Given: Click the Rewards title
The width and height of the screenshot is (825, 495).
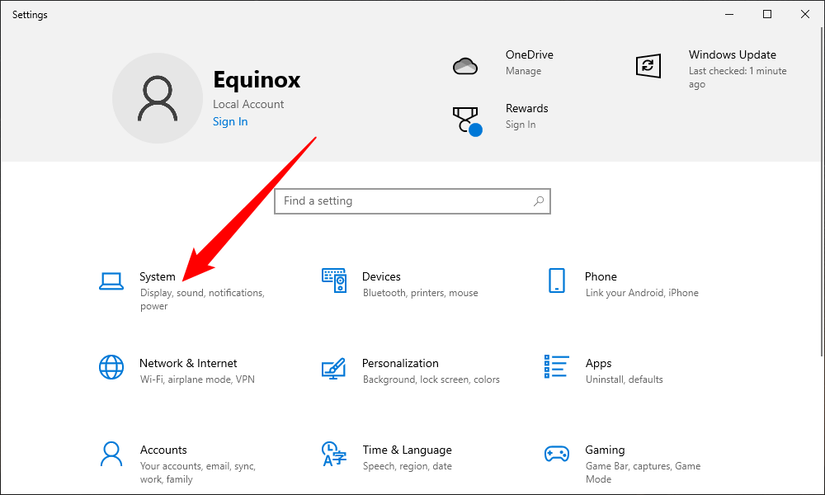Looking at the screenshot, I should click(x=527, y=108).
